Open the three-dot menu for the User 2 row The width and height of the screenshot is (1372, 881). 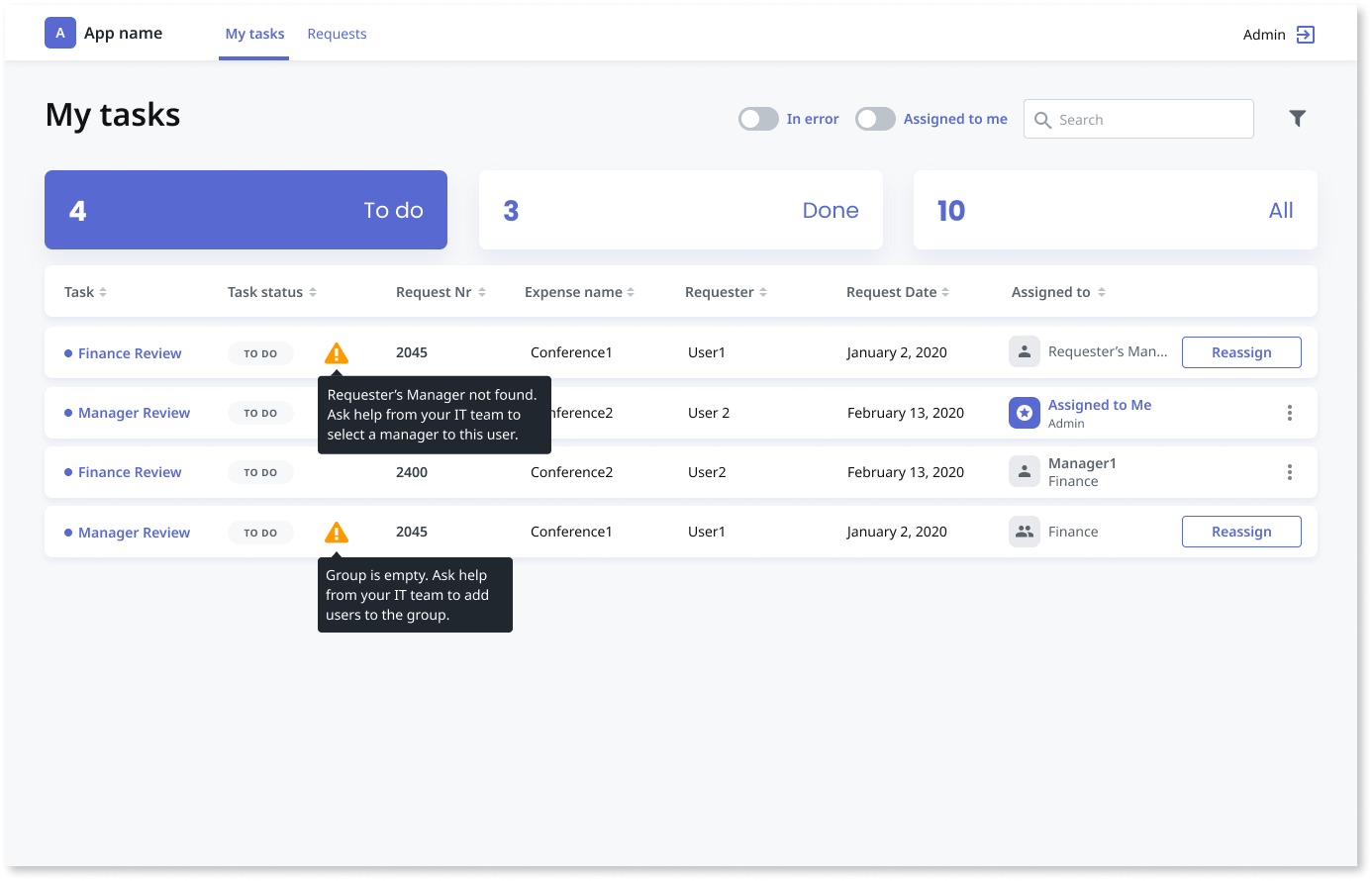[x=1290, y=413]
